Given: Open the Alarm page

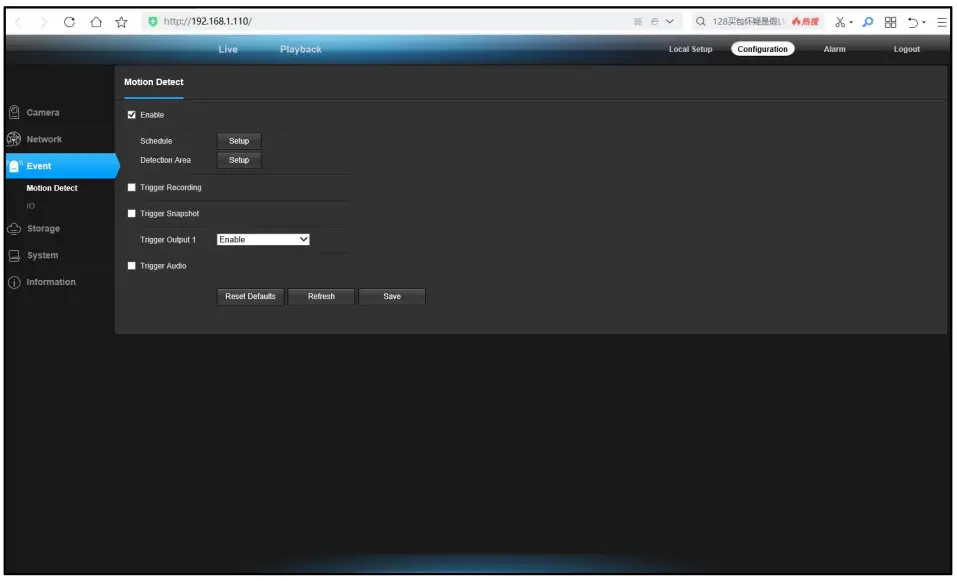Looking at the screenshot, I should (834, 49).
